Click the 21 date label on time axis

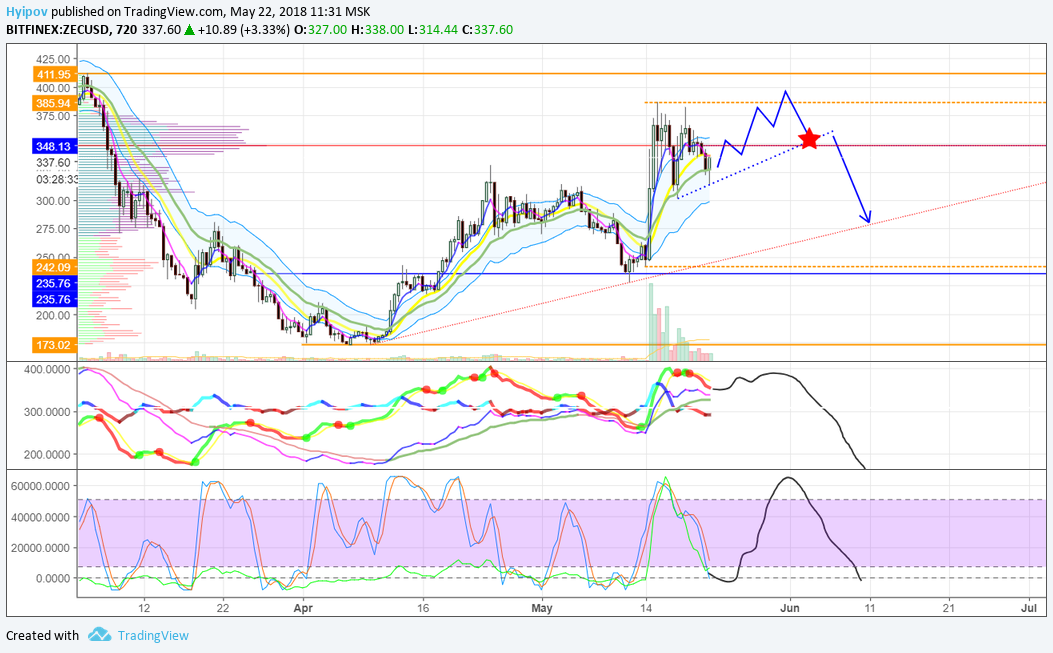click(x=948, y=608)
